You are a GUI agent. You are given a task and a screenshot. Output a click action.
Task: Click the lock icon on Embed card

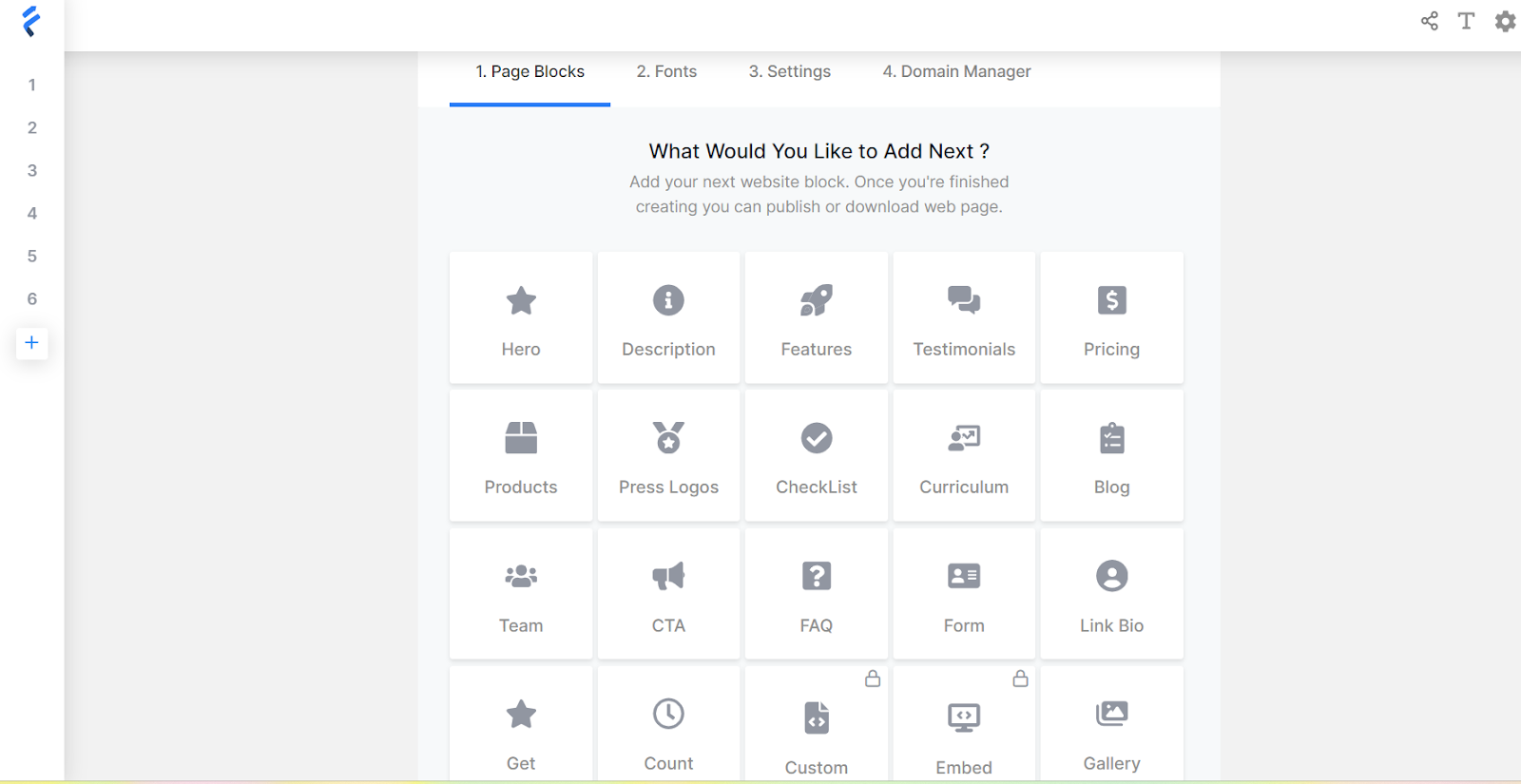(1020, 679)
